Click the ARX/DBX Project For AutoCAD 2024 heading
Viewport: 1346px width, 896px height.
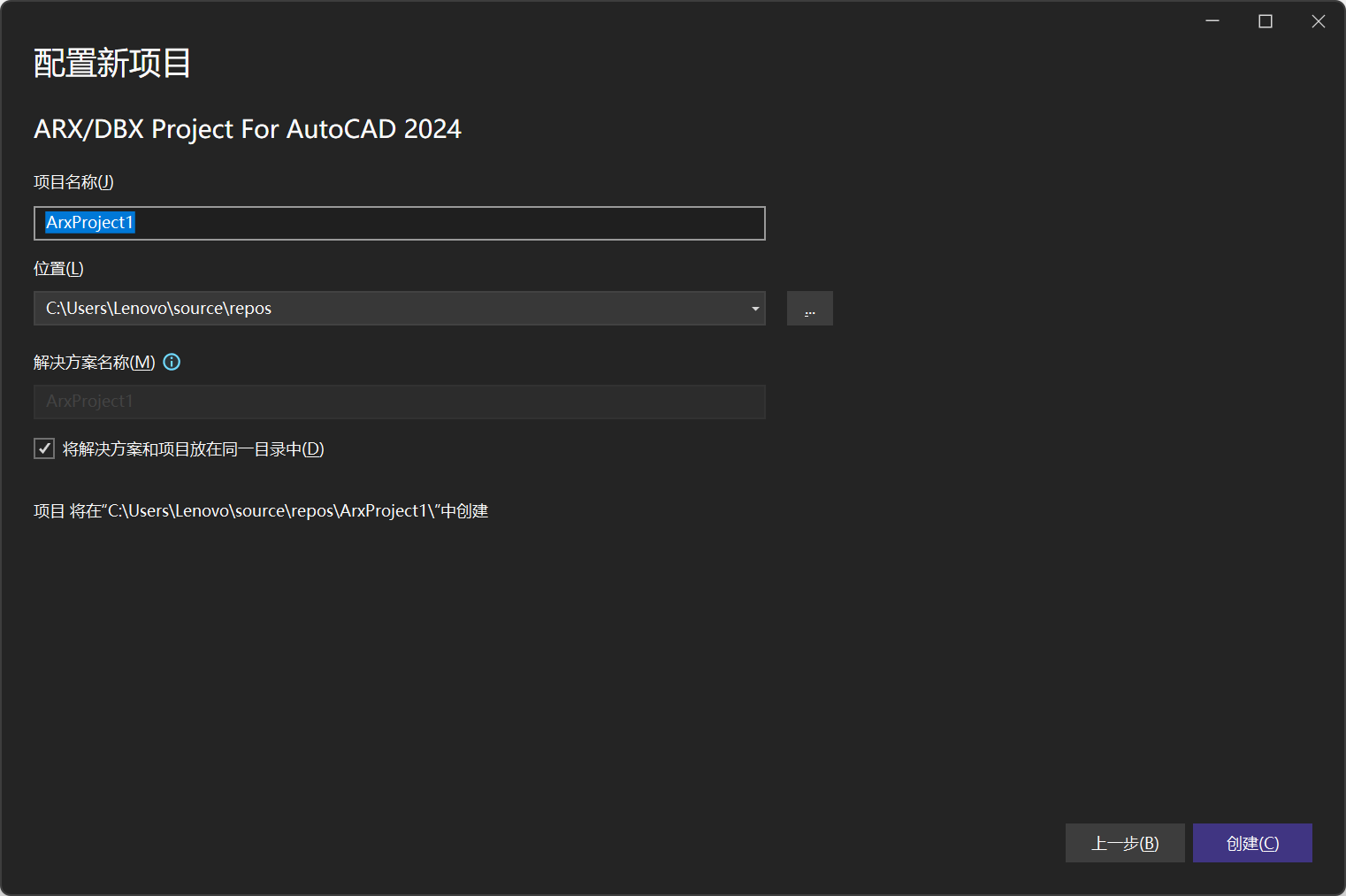[x=248, y=129]
